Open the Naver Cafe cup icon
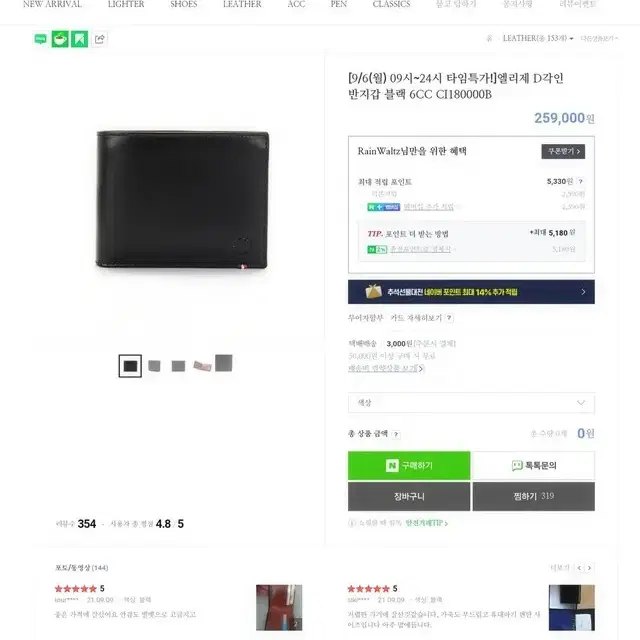640x640 pixels. coord(60,39)
